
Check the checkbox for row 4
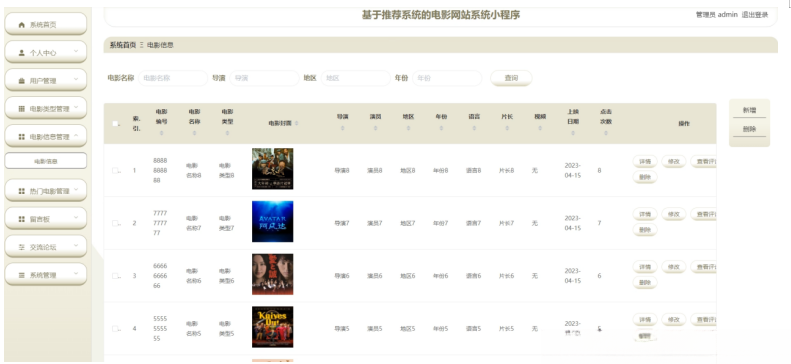coord(115,329)
